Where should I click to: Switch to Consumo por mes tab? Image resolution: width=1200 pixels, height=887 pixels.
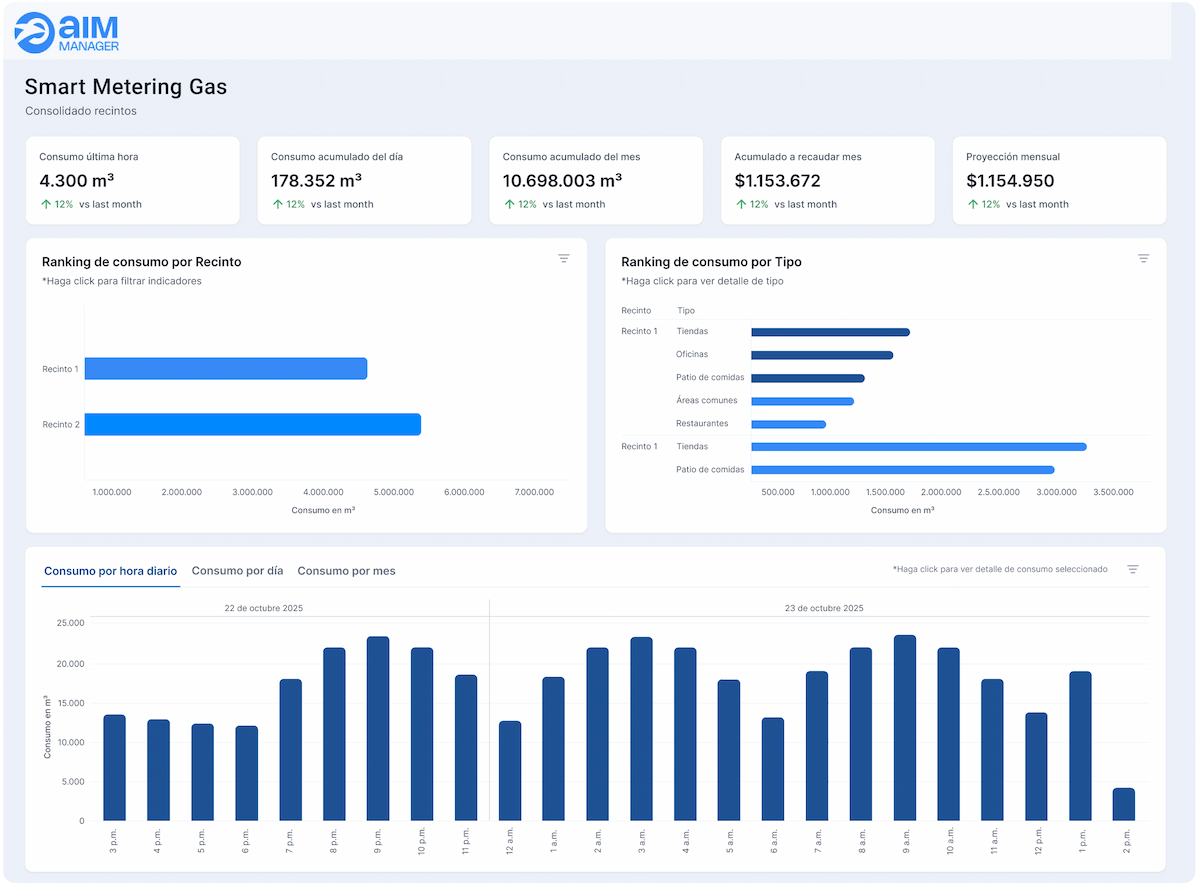point(346,571)
